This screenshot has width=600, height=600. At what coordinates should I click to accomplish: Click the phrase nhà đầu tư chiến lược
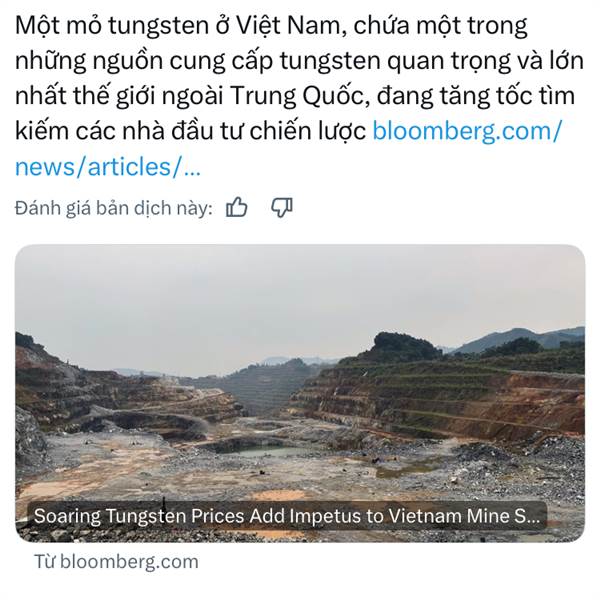[x=244, y=131]
